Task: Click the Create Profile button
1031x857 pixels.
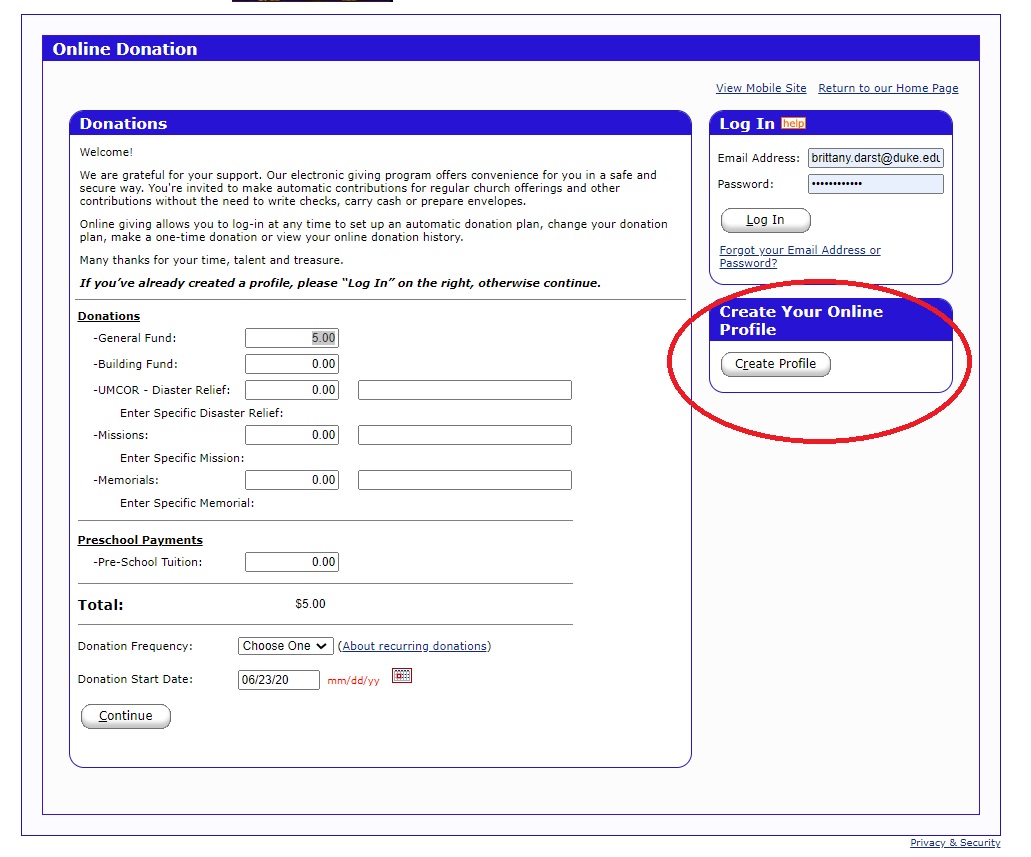Action: (775, 364)
